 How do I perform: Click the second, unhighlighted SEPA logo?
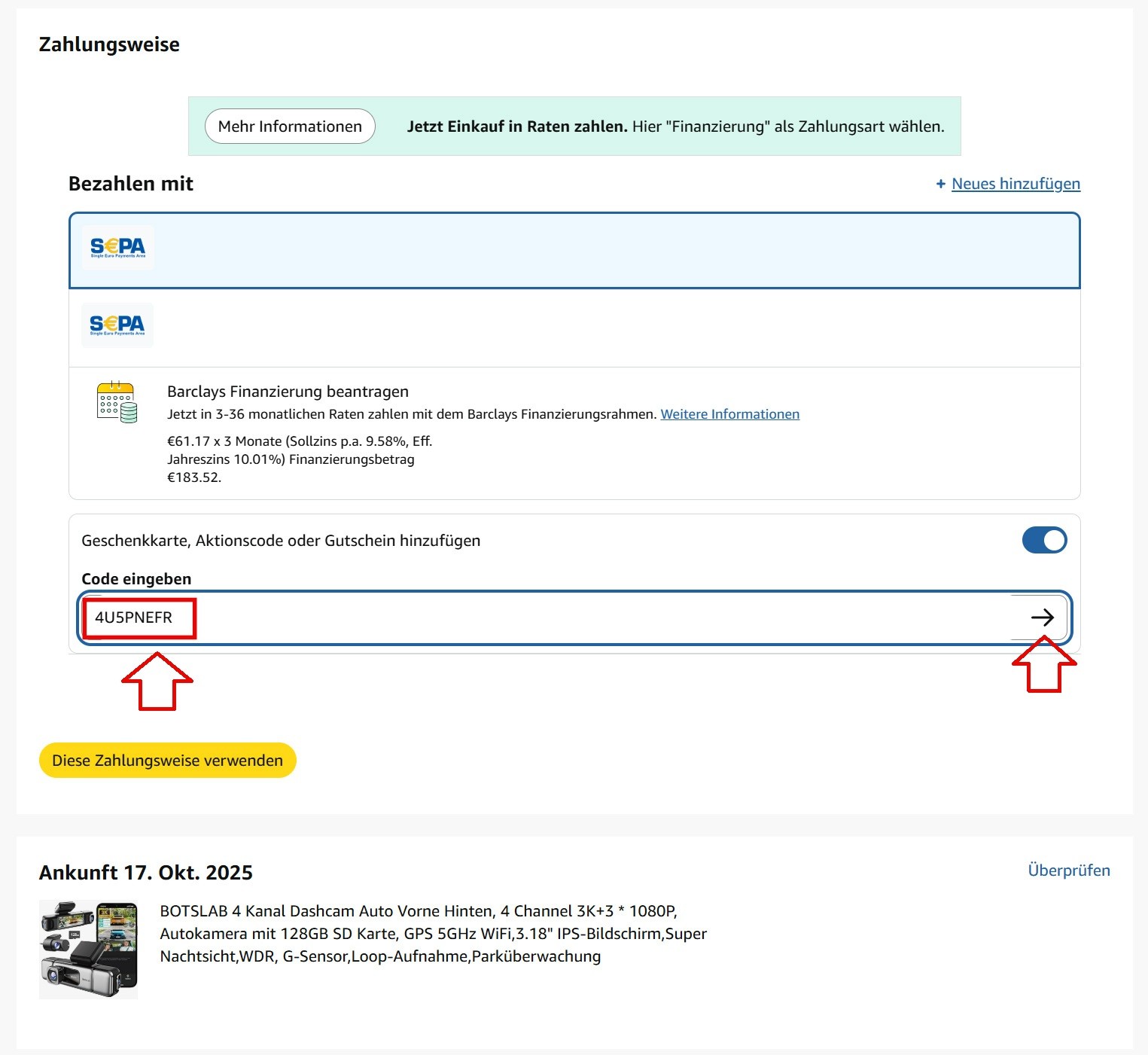tap(117, 325)
